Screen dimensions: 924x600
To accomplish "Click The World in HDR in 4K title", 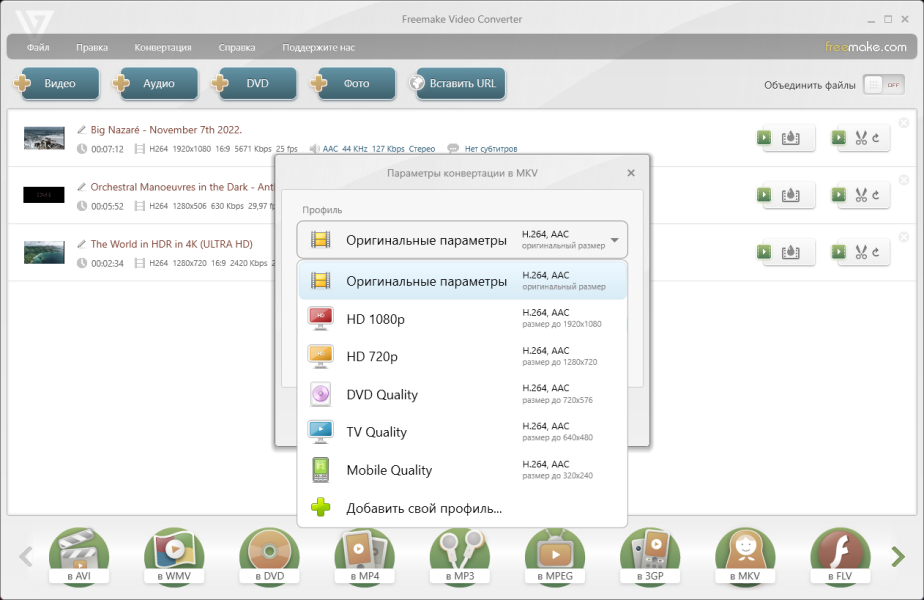I will click(x=171, y=244).
